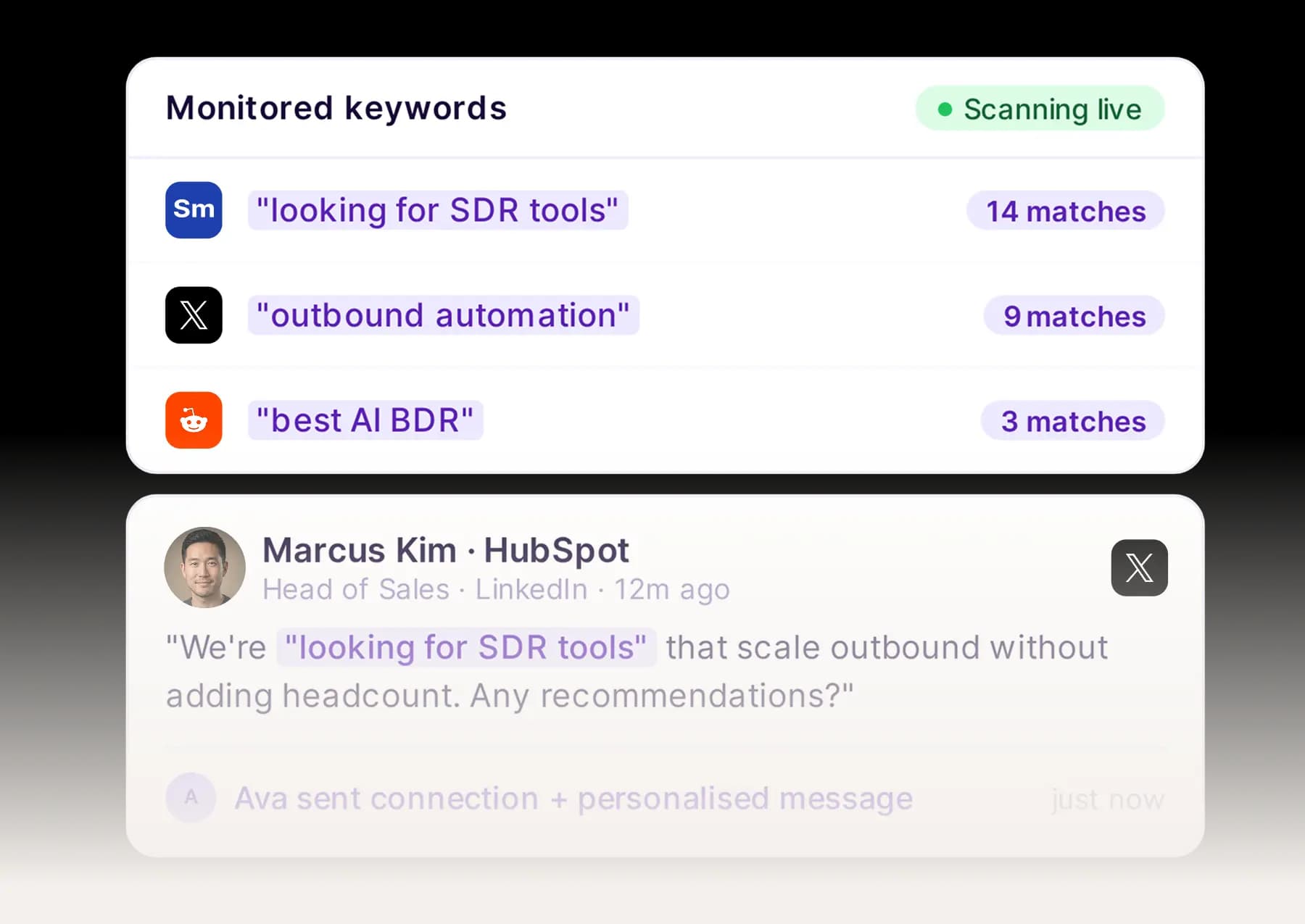Click the Ava avatar icon
The image size is (1305, 924).
[191, 798]
